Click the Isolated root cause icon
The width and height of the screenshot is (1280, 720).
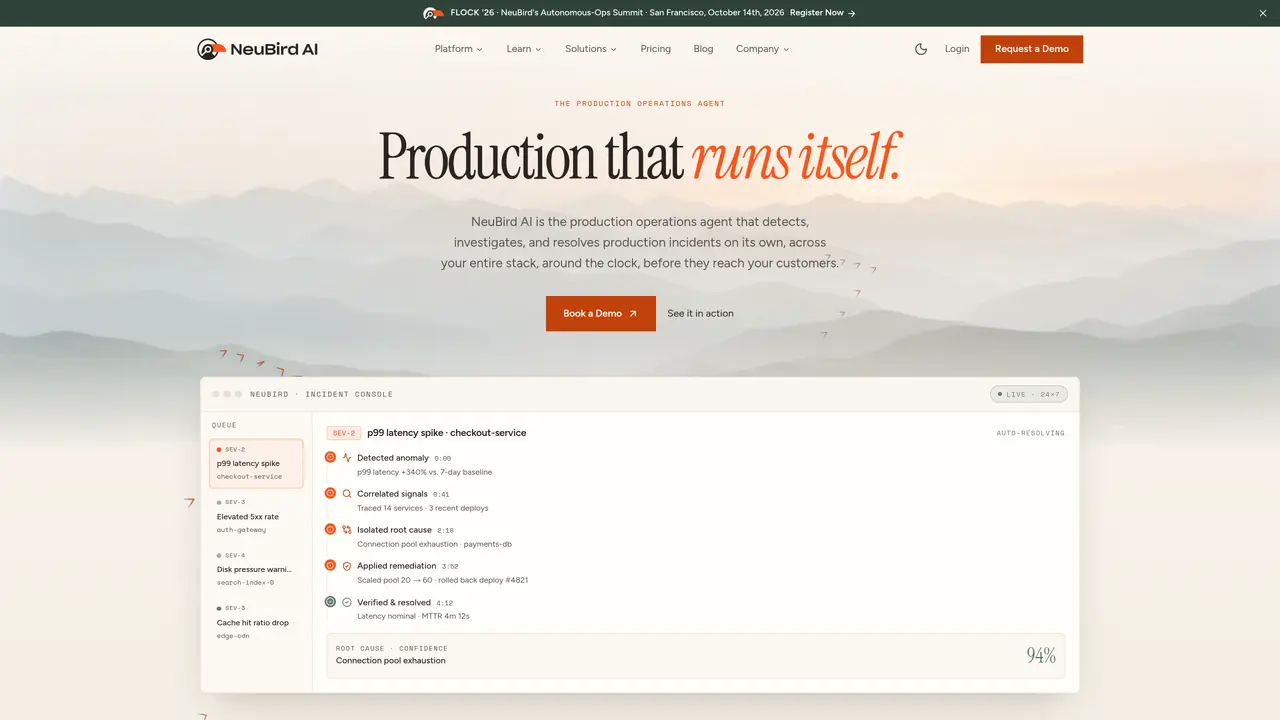tap(347, 530)
